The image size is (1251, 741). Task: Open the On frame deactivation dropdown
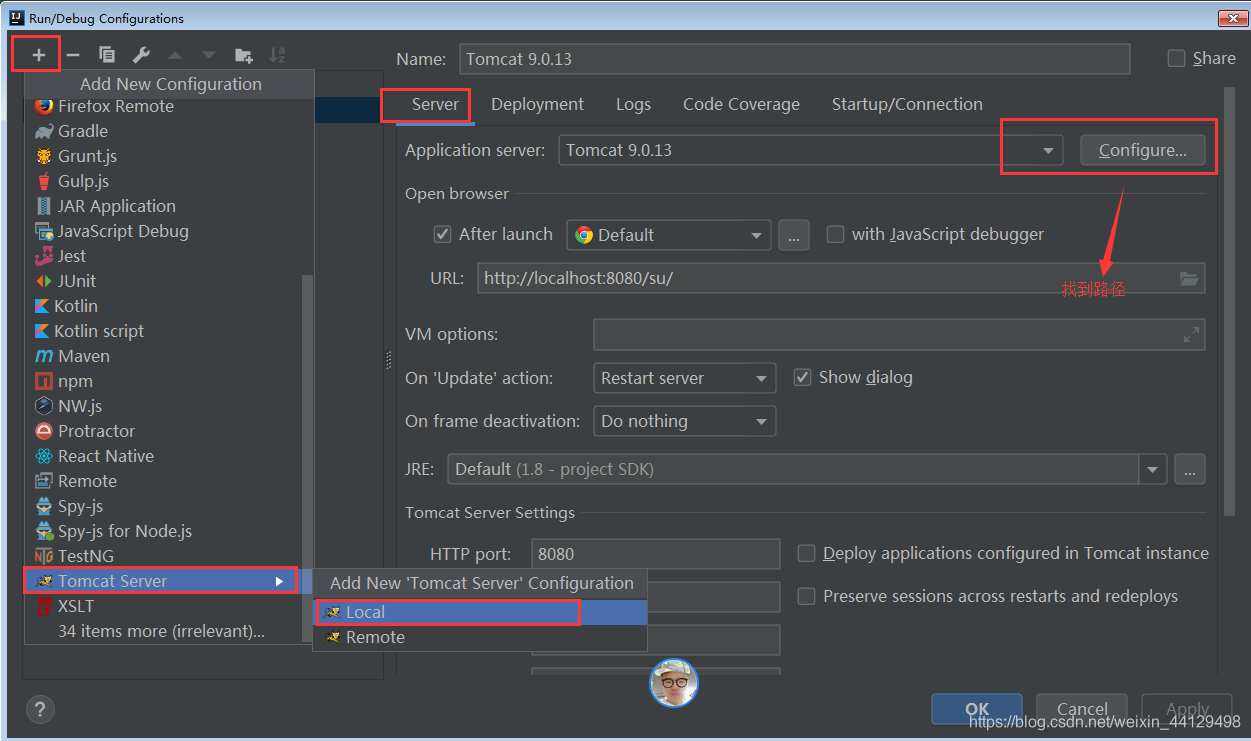click(x=685, y=421)
